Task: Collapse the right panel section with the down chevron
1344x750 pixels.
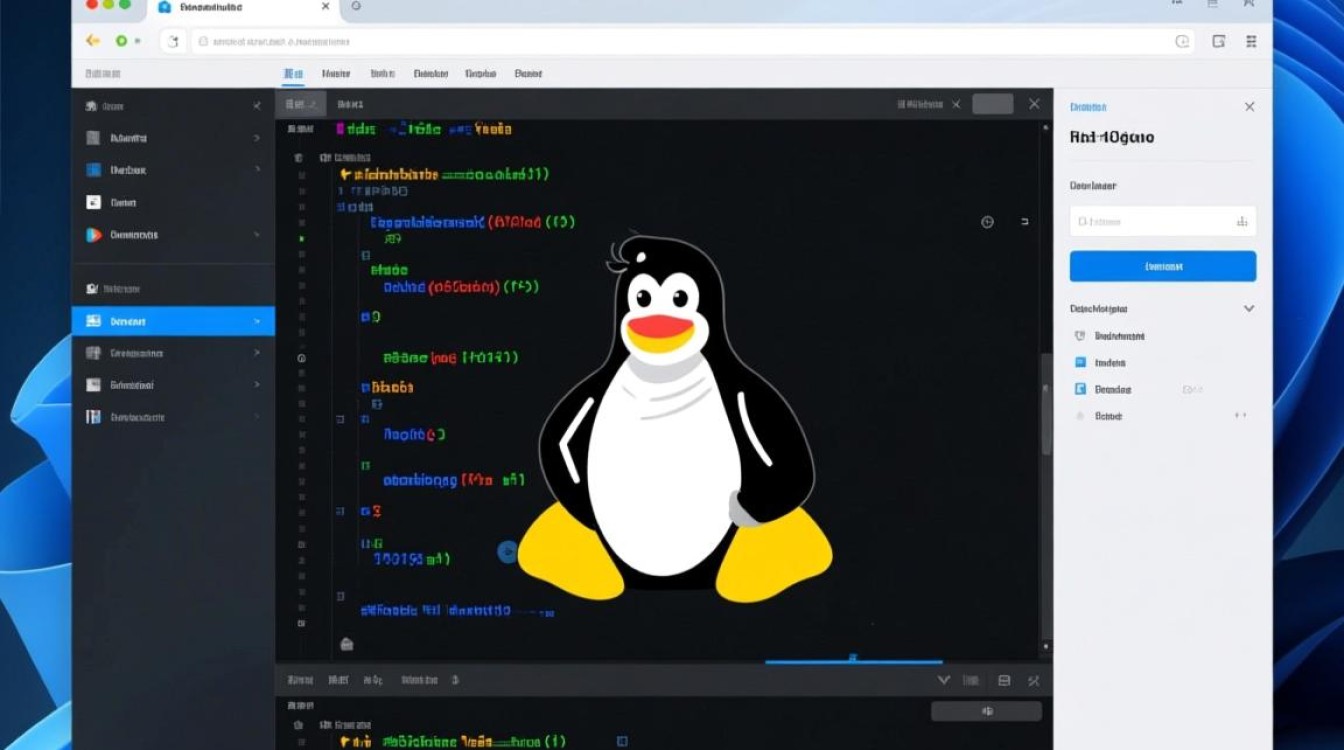Action: pos(1249,308)
